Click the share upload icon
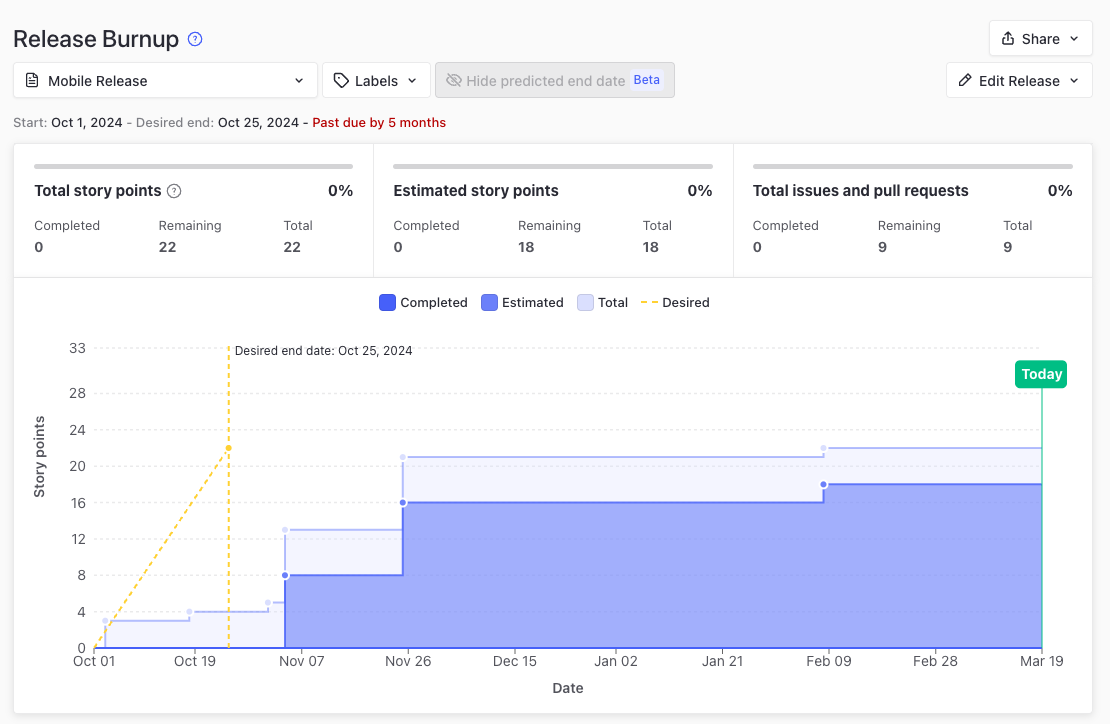The width and height of the screenshot is (1110, 724). click(x=1008, y=39)
